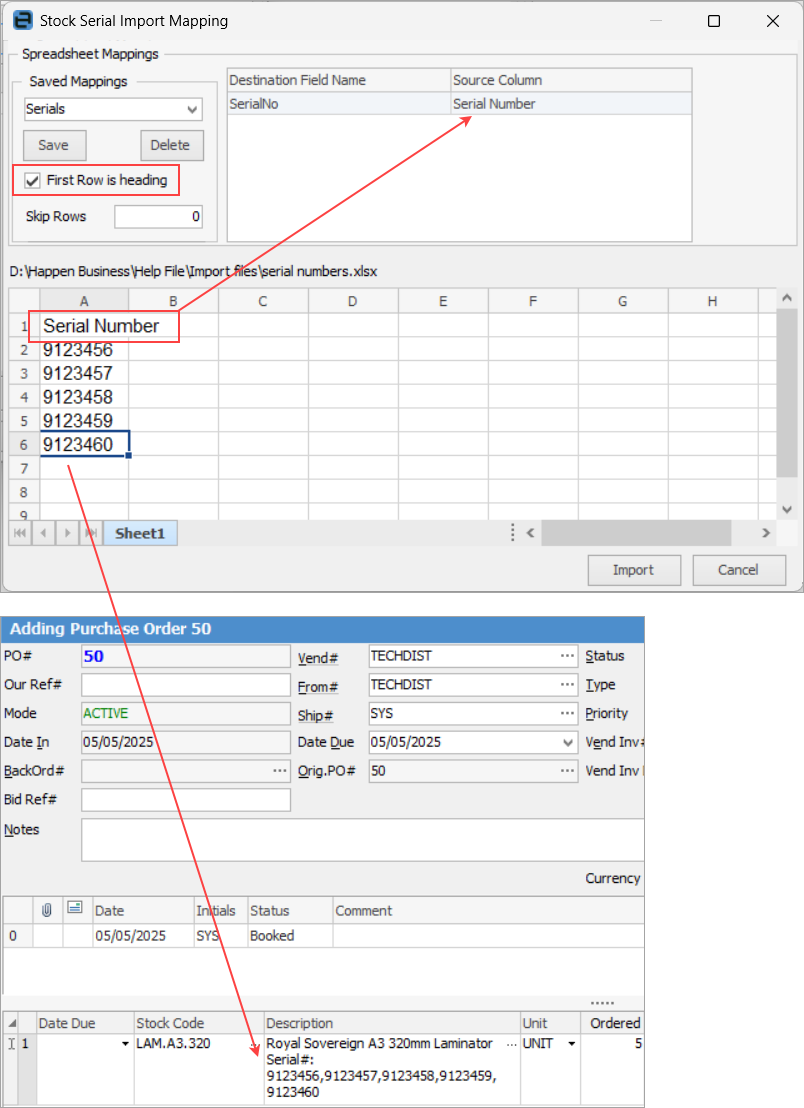Click the Delete mapping button
The height and width of the screenshot is (1108, 804).
pyautogui.click(x=172, y=146)
